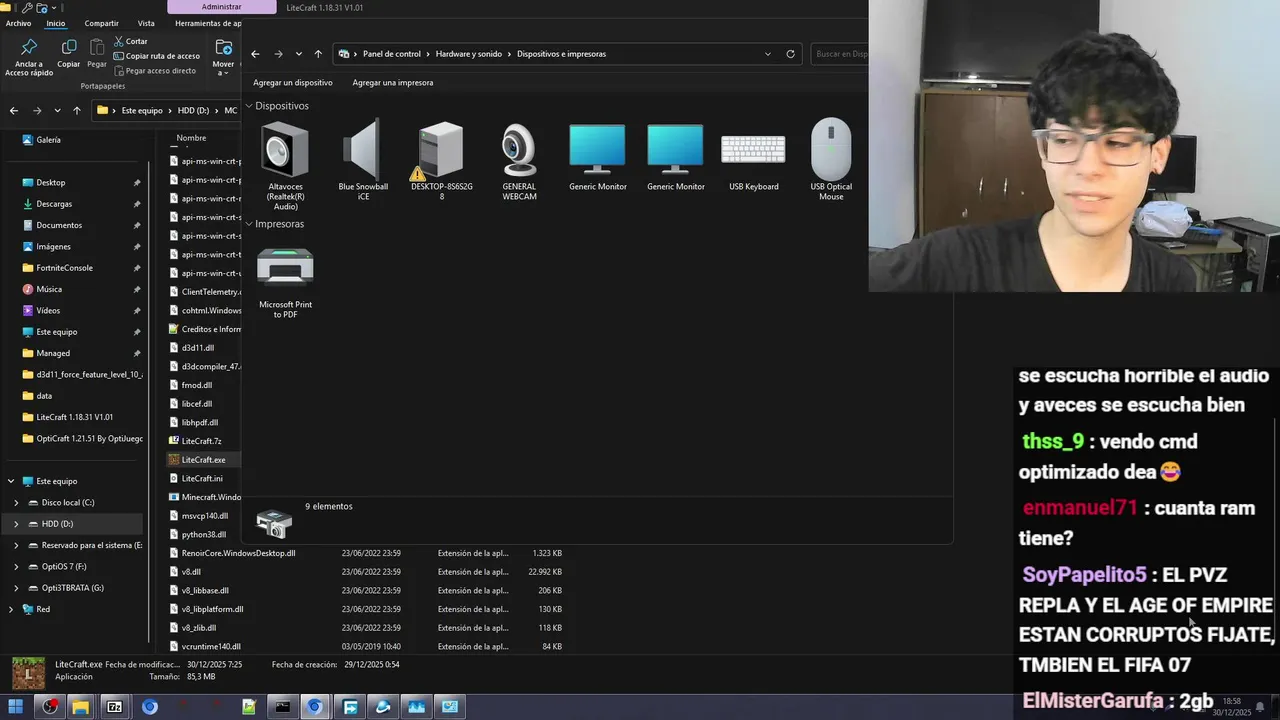Open recent locations dropdown in Control Panel
Image resolution: width=1280 pixels, height=720 pixels.
tap(298, 54)
